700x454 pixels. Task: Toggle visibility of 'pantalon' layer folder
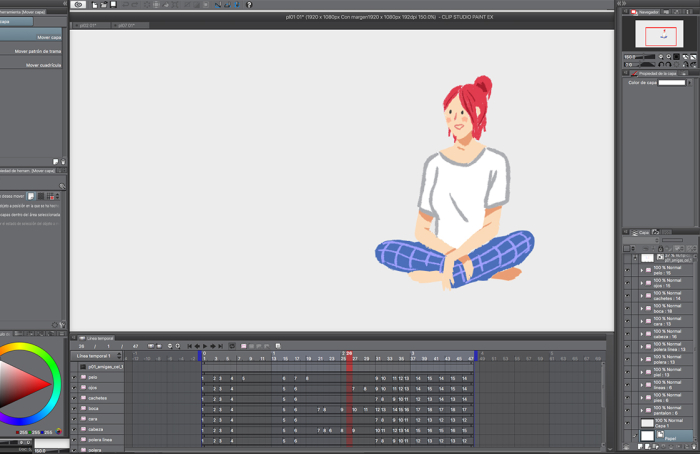click(628, 410)
